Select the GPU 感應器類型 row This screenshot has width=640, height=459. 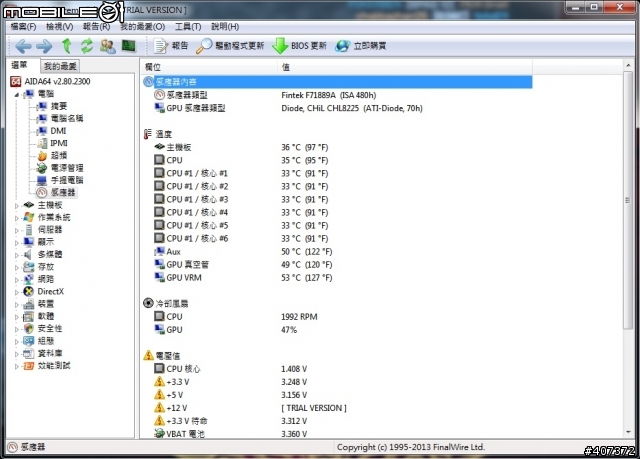[338, 108]
